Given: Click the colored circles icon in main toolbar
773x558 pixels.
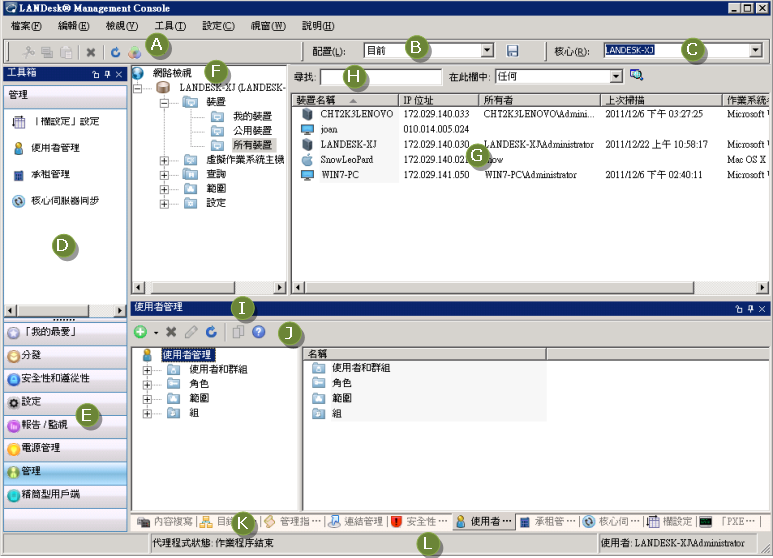Looking at the screenshot, I should click(x=134, y=52).
